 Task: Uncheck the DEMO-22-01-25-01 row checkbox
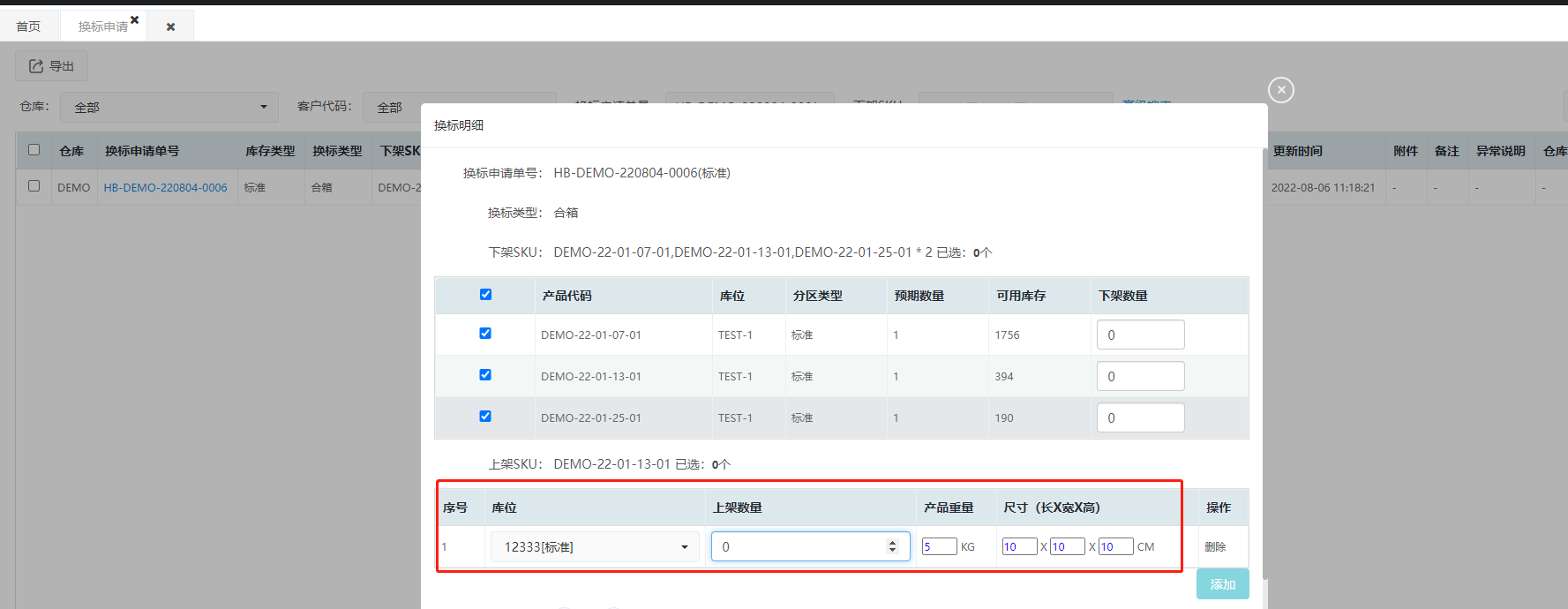tap(485, 417)
